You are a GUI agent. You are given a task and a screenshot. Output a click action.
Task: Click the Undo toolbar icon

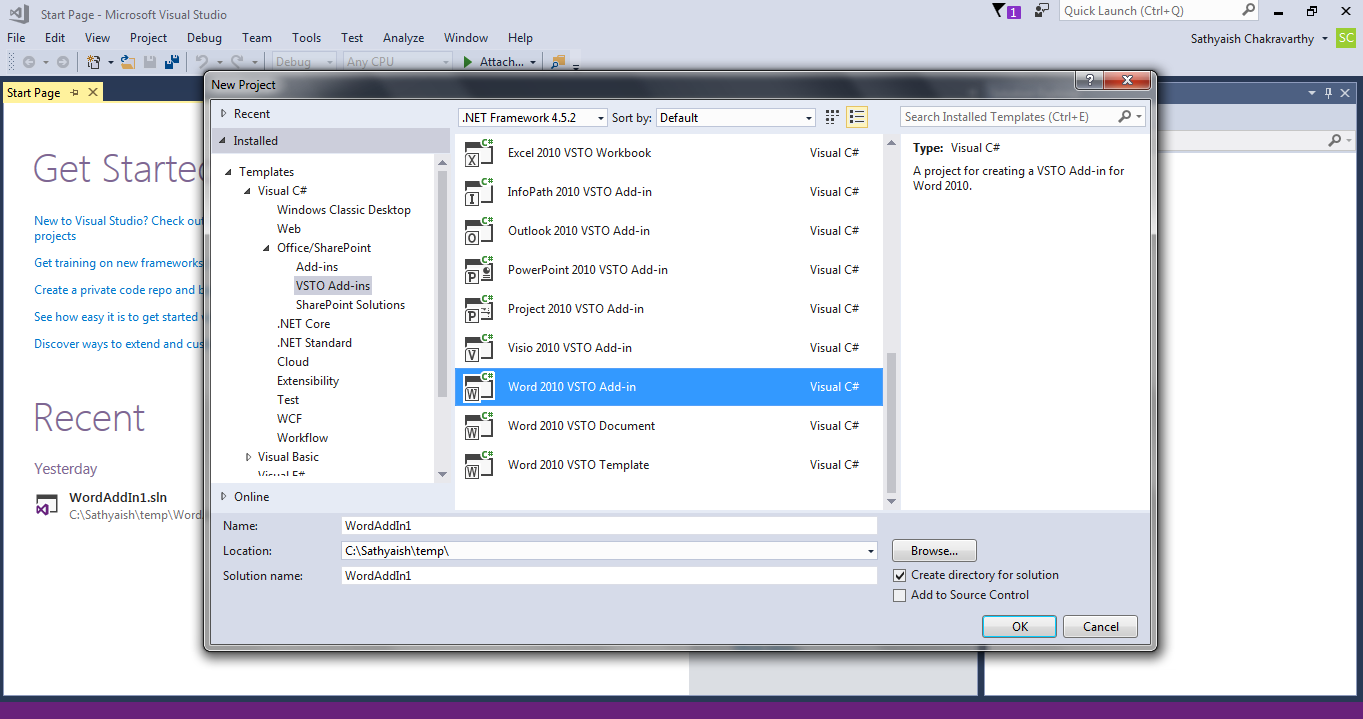pos(201,62)
